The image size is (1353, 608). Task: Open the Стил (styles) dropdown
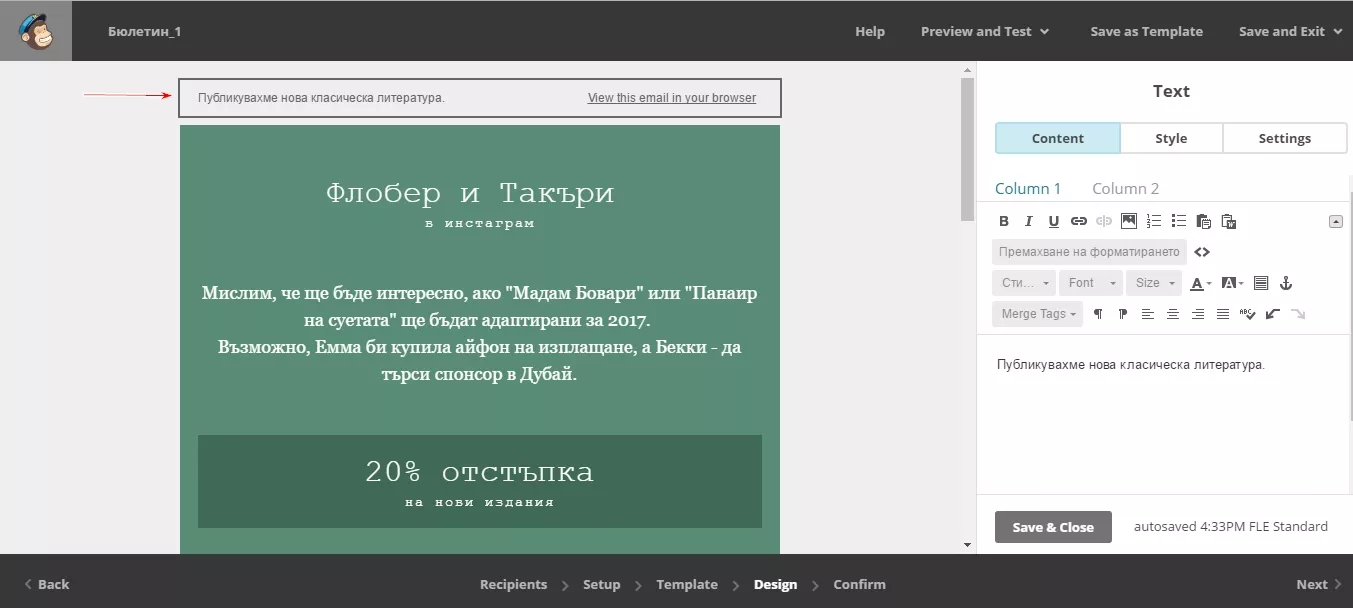pos(1024,283)
